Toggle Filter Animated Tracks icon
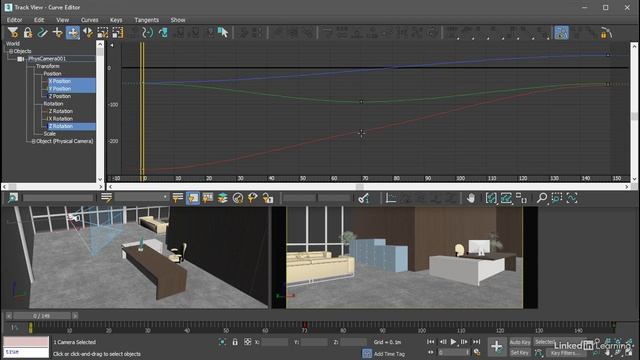 point(208,198)
